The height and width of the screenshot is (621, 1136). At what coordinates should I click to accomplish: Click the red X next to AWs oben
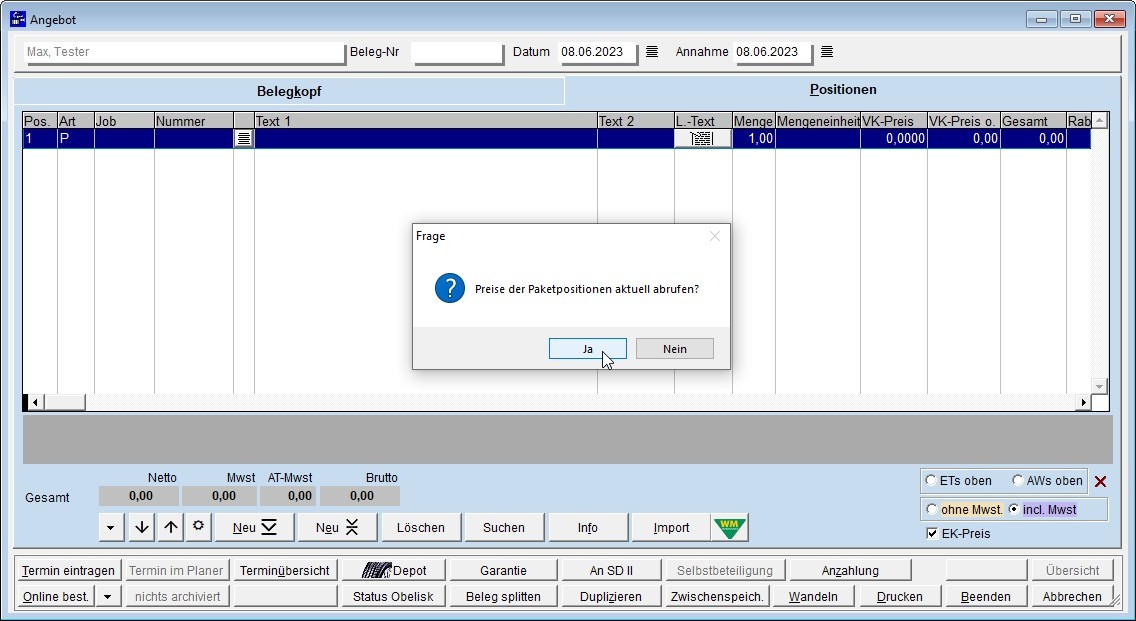click(x=1100, y=481)
